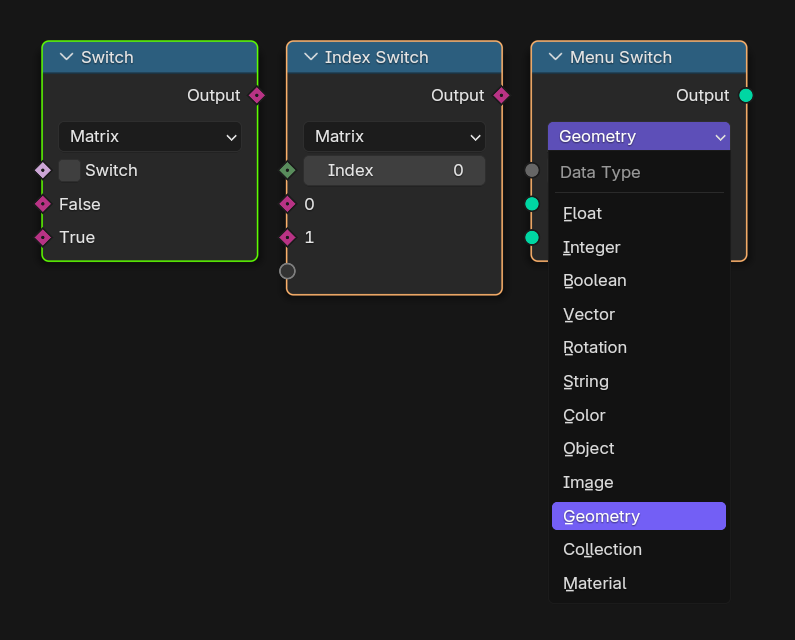Click the Switch node Output socket
The image size is (795, 640).
point(257,95)
